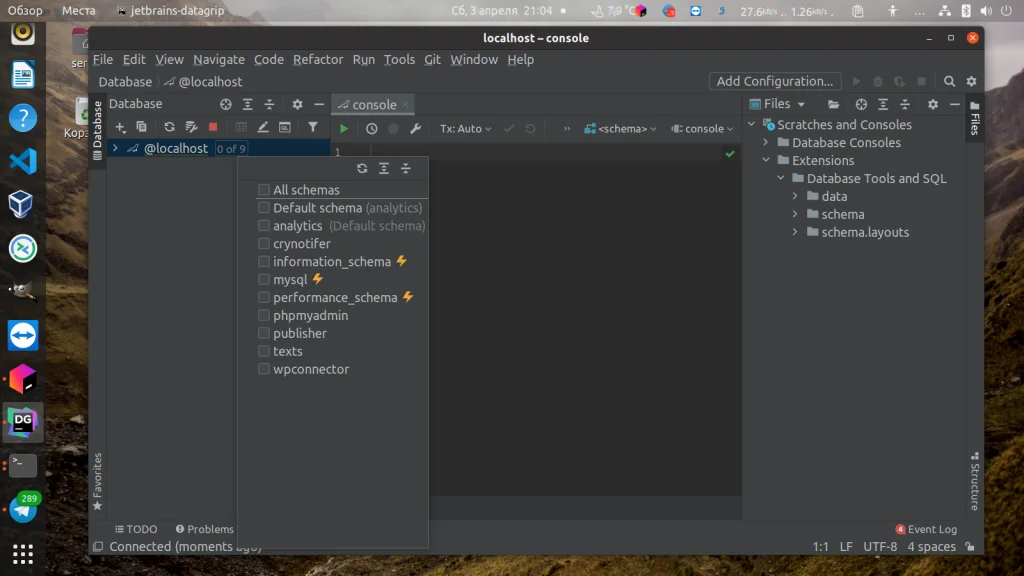Screen dimensions: 1024x576
Task: Refresh the database connection with sync icon
Action: coord(170,128)
